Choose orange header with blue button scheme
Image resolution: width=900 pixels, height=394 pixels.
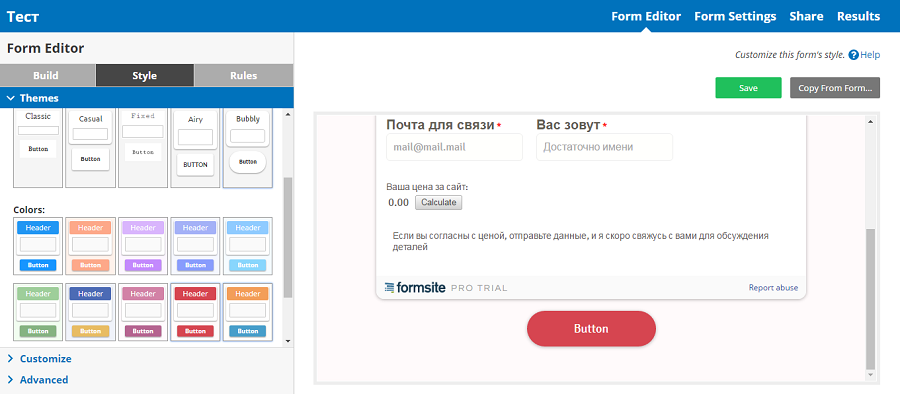[x=248, y=312]
